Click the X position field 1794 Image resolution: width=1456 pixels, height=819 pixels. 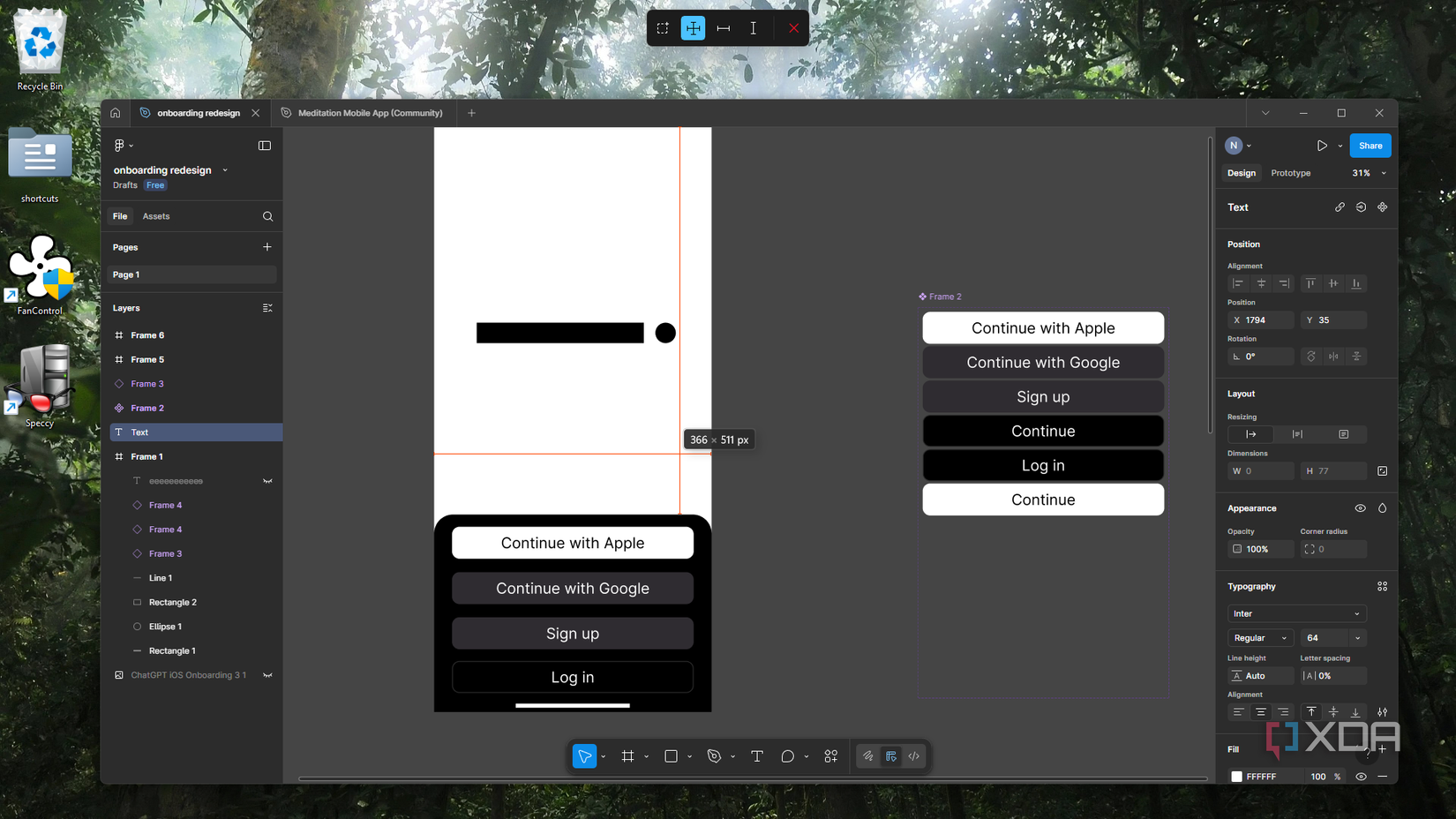[1260, 320]
